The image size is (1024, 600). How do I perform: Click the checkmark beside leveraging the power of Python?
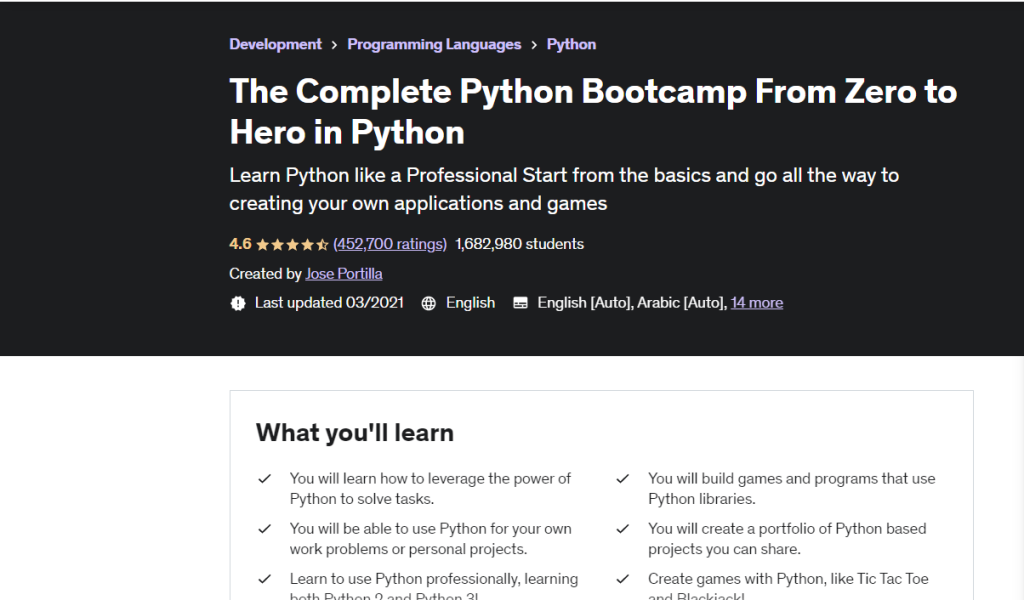[263, 478]
